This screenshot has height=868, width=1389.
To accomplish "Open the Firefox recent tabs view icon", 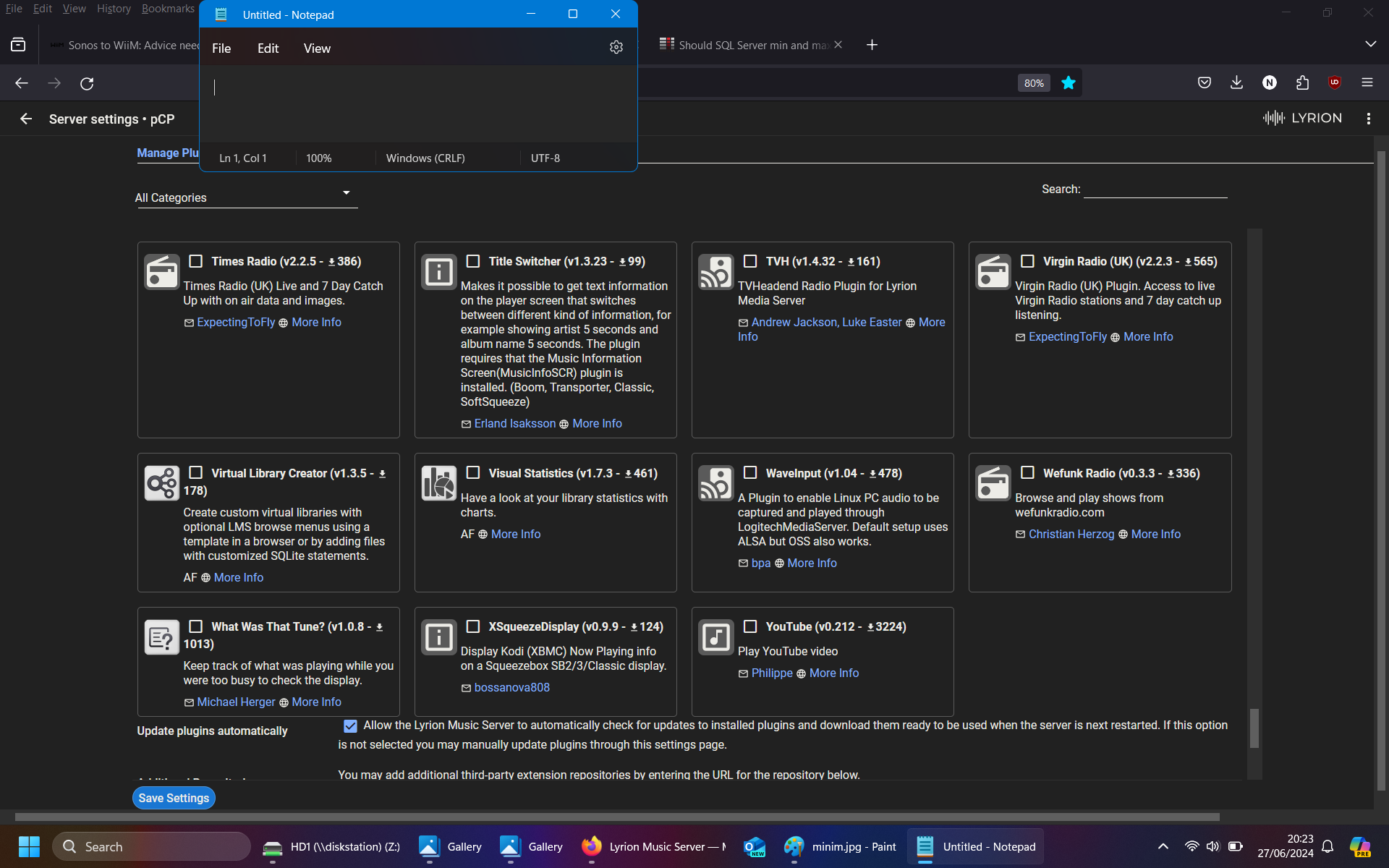I will click(18, 45).
